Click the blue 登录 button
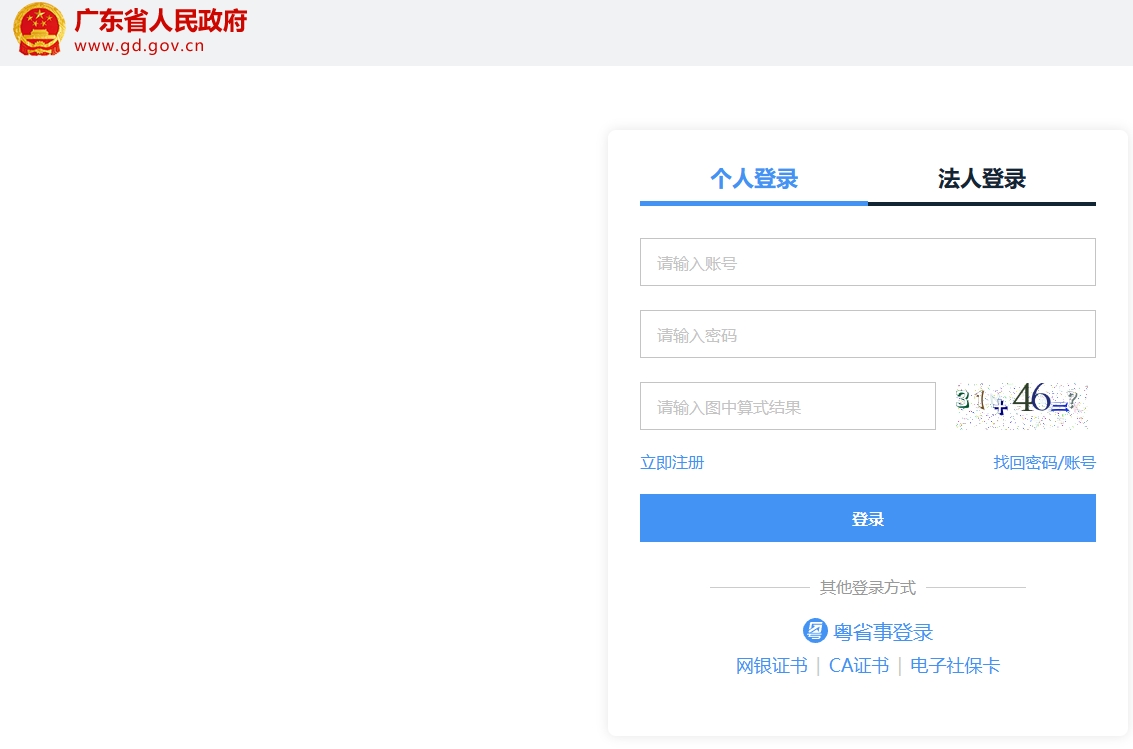The image size is (1133, 749). point(867,518)
